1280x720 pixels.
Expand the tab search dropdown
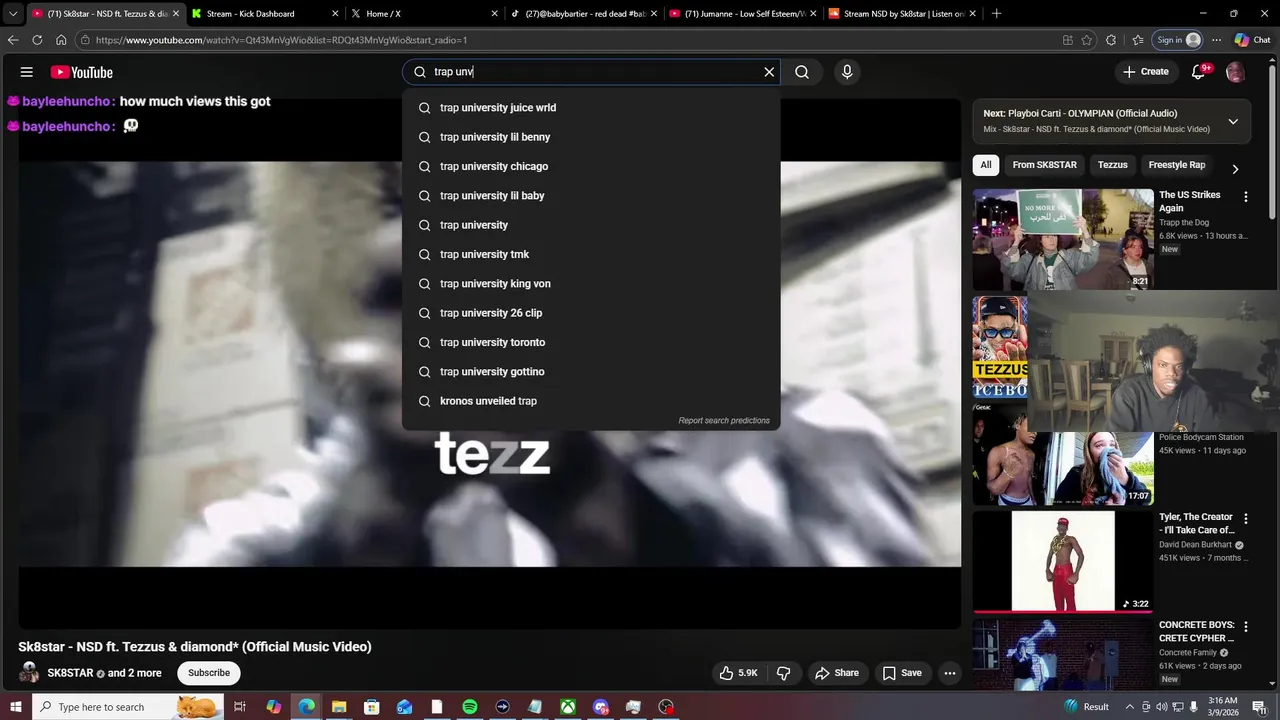(x=13, y=14)
